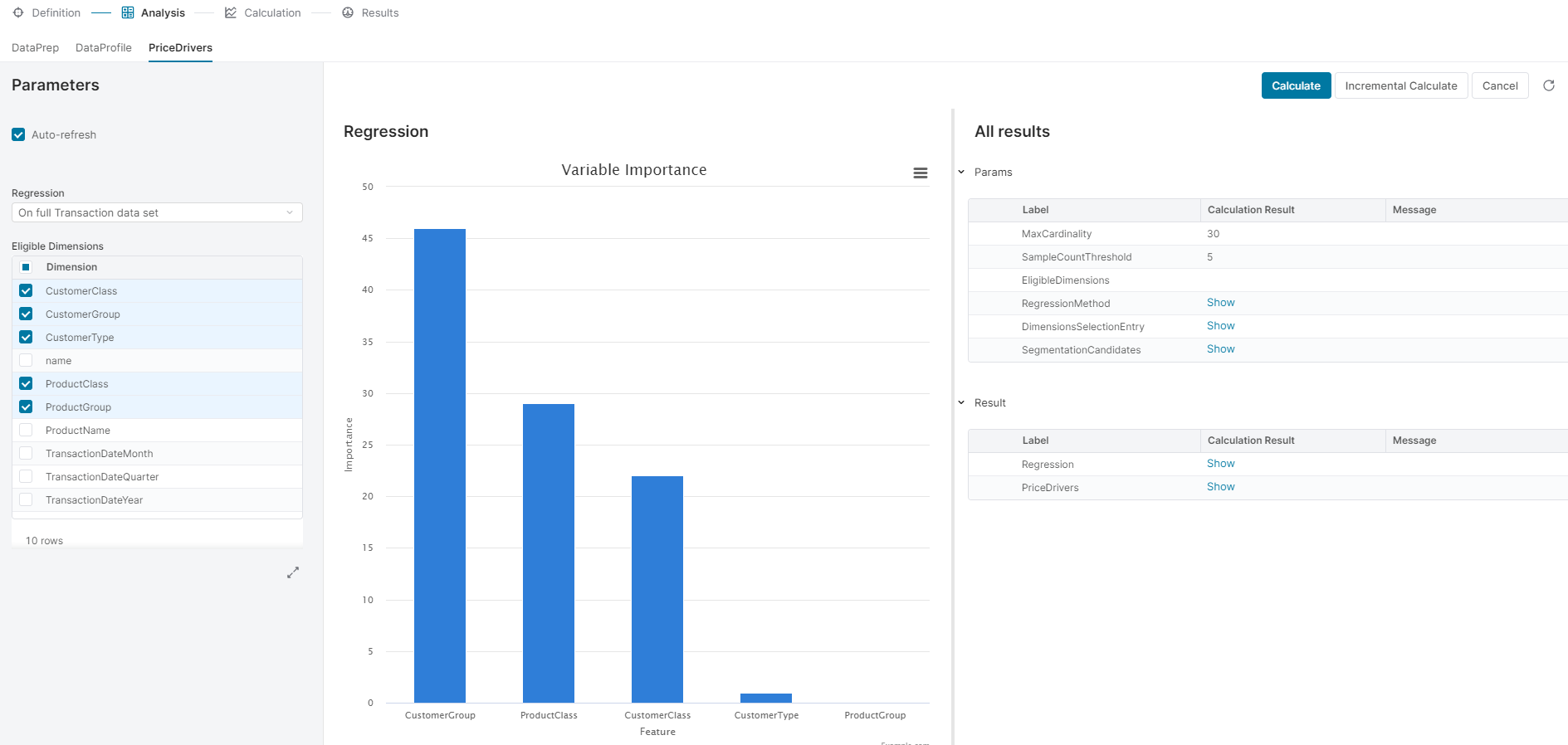Collapse the Result section
This screenshot has height=745, width=1568.
tap(961, 402)
